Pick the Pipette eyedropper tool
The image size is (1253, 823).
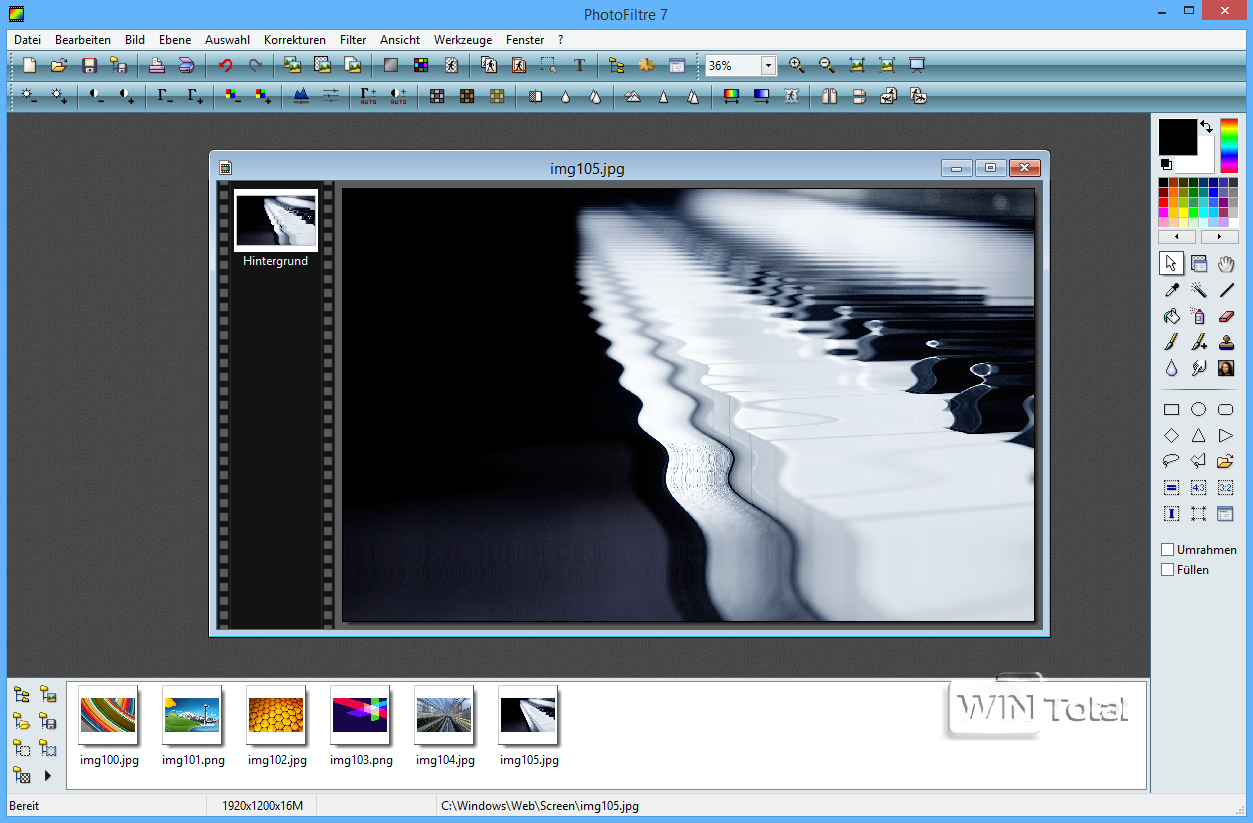(x=1171, y=290)
